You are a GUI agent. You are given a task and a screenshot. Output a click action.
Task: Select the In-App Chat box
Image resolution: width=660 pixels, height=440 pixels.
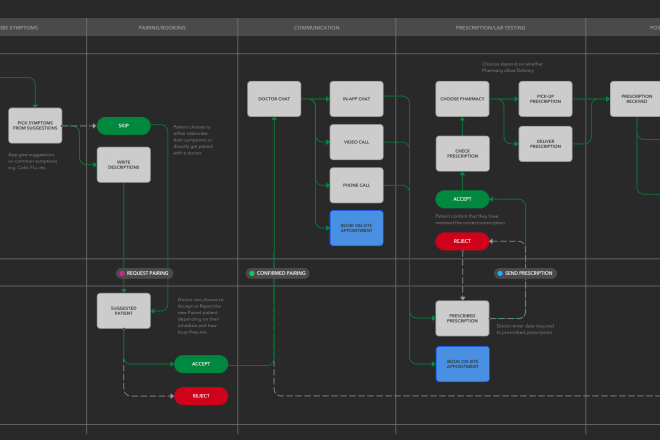pyautogui.click(x=357, y=99)
